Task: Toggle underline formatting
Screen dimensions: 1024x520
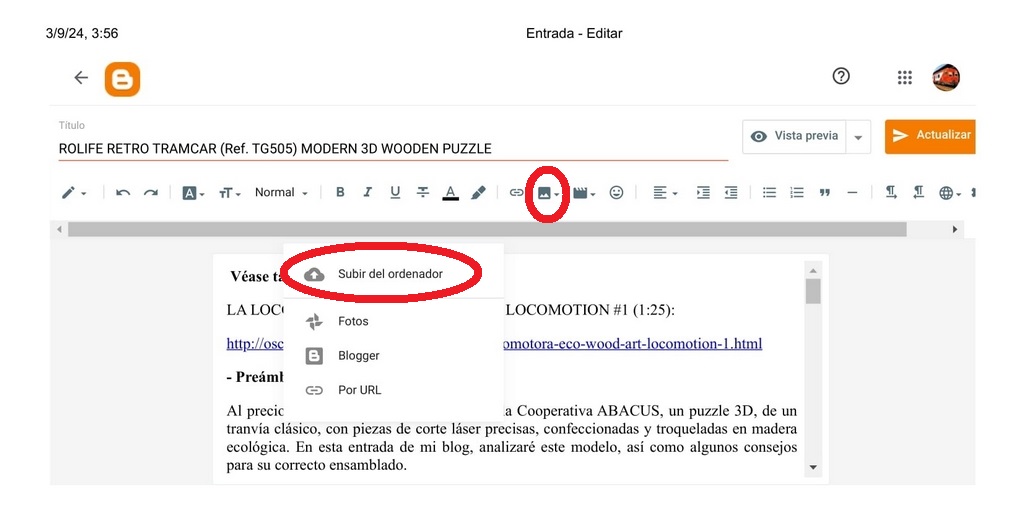Action: pos(395,192)
